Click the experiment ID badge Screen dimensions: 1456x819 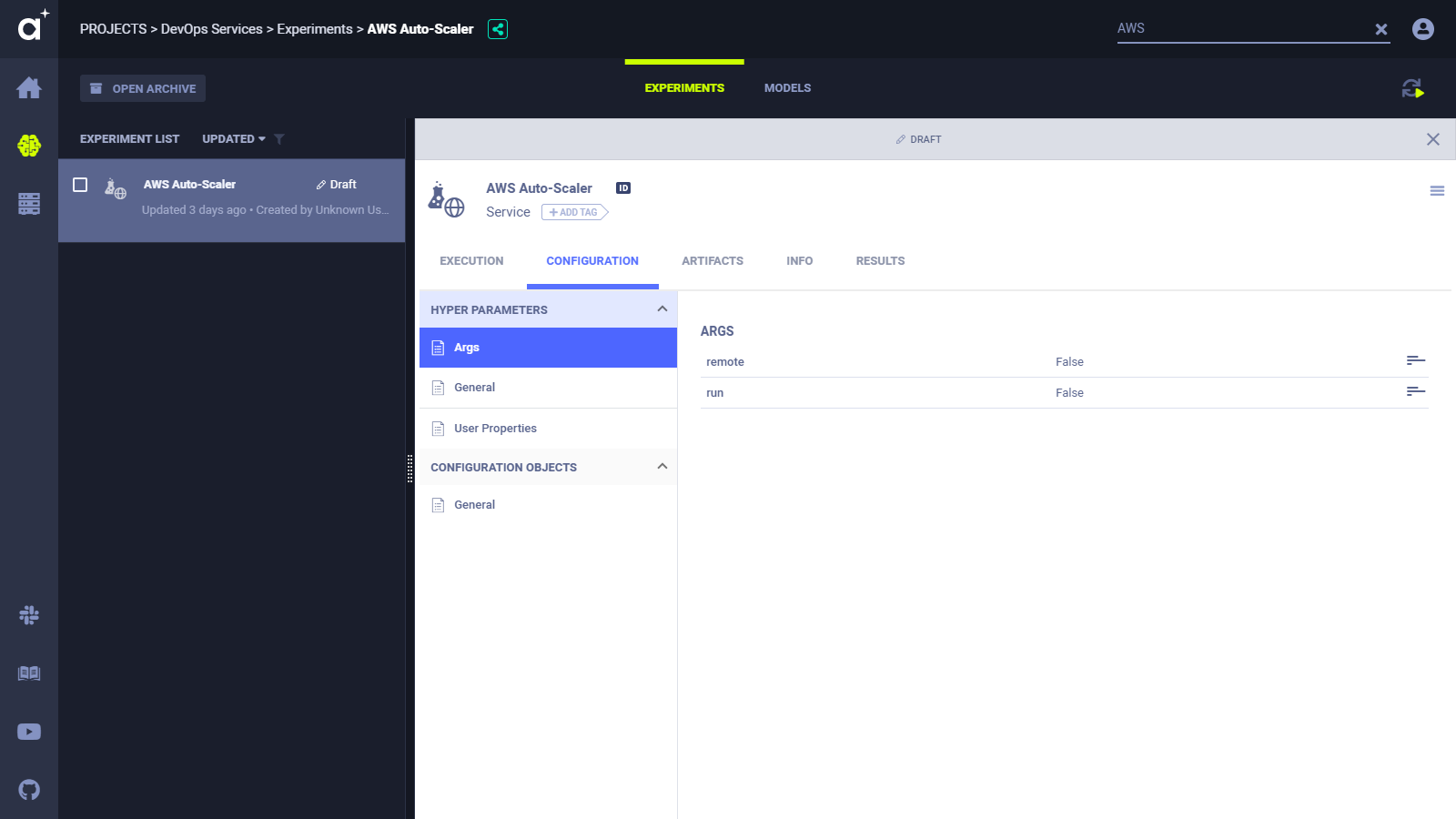[x=623, y=188]
